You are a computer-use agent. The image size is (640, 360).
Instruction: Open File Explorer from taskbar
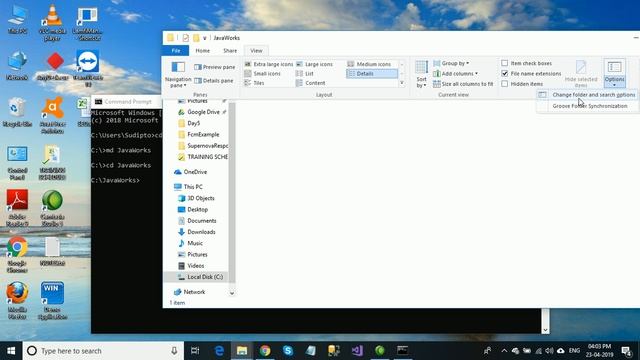(x=242, y=351)
